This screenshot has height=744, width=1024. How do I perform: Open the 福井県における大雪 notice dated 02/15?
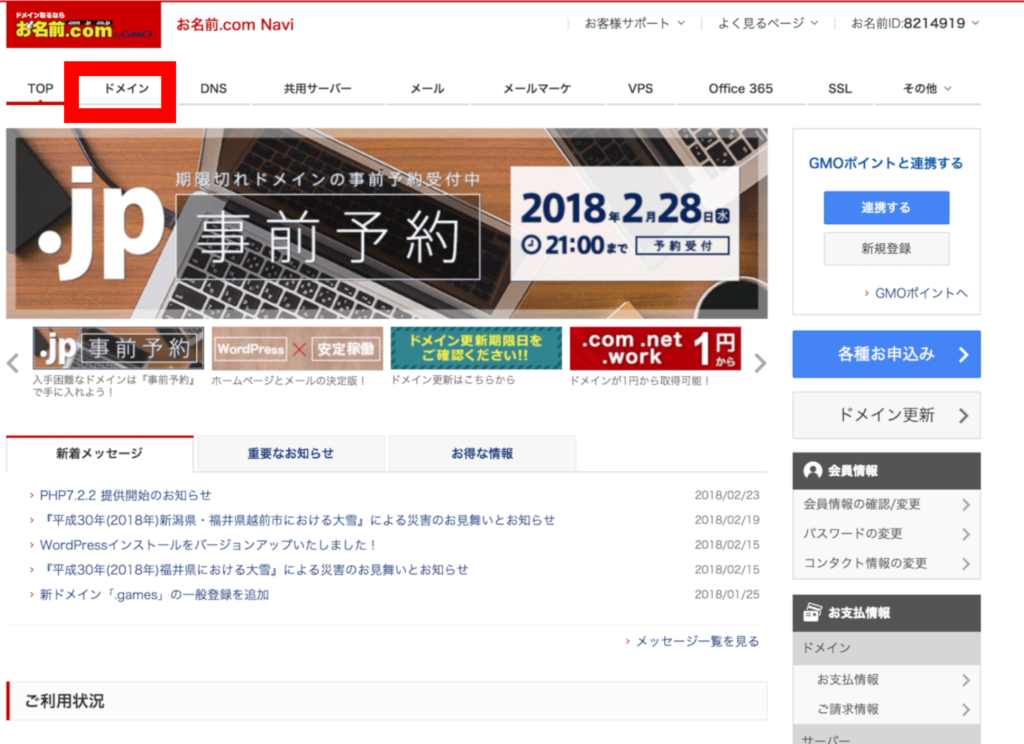coord(254,570)
